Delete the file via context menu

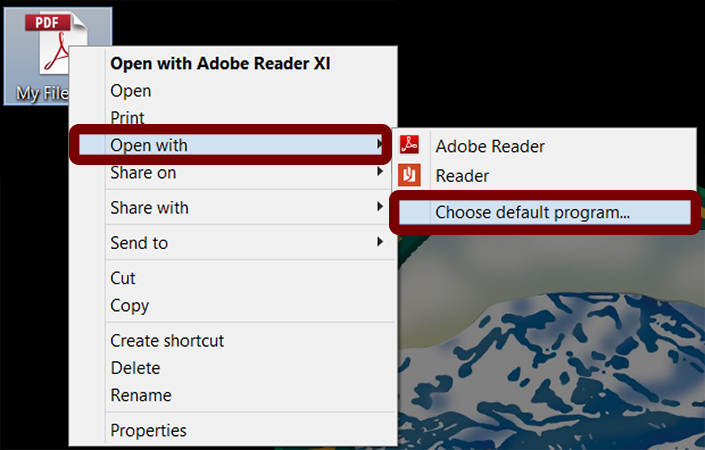pos(135,368)
